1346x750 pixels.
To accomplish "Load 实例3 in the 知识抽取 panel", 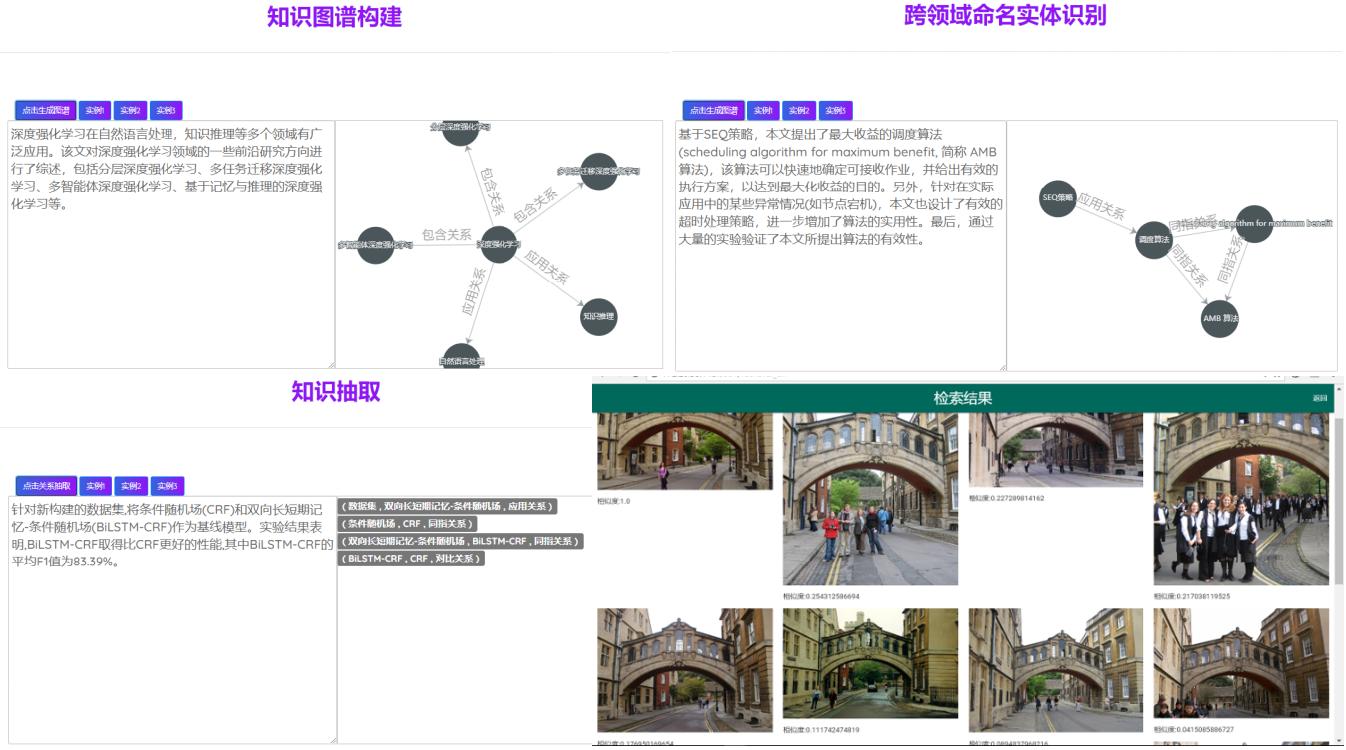I will point(168,486).
